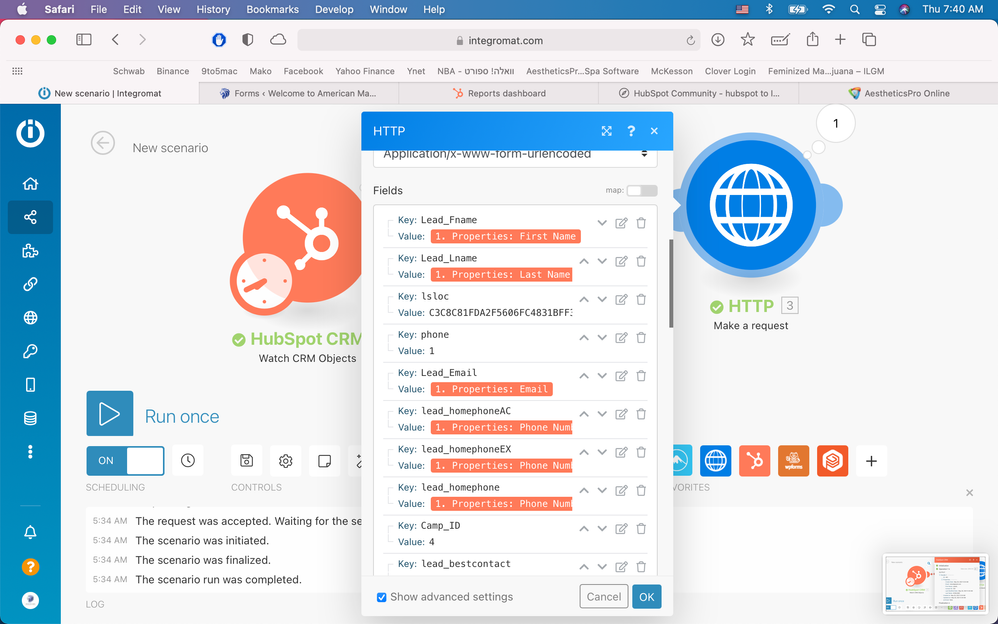The width and height of the screenshot is (998, 624).
Task: Open Data stores database sidebar icon
Action: [30, 418]
